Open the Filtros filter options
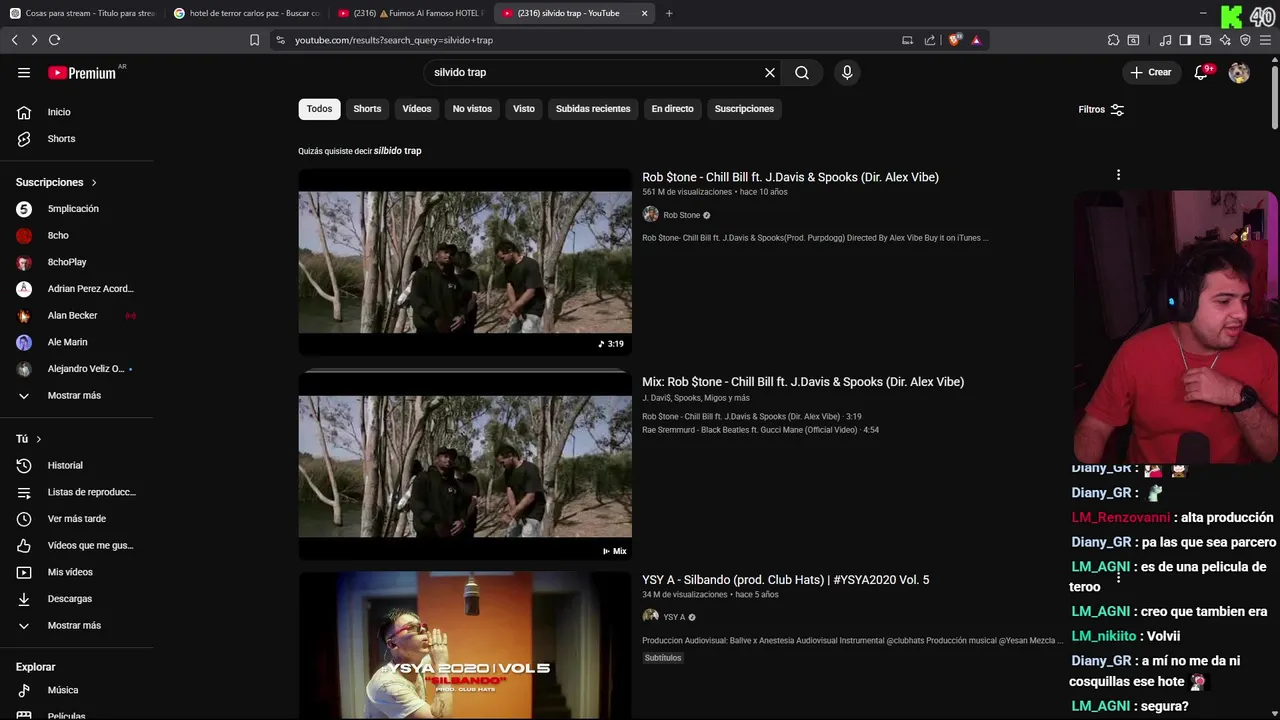This screenshot has width=1280, height=720. point(1101,109)
